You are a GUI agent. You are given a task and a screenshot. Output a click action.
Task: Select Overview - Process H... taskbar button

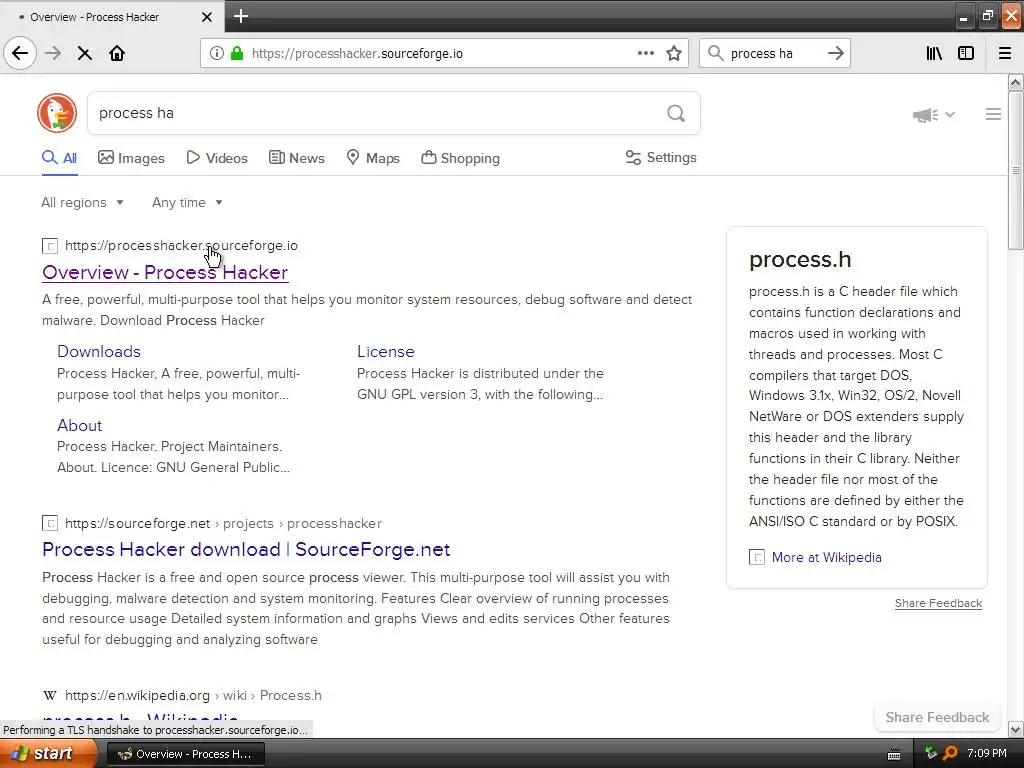(185, 754)
